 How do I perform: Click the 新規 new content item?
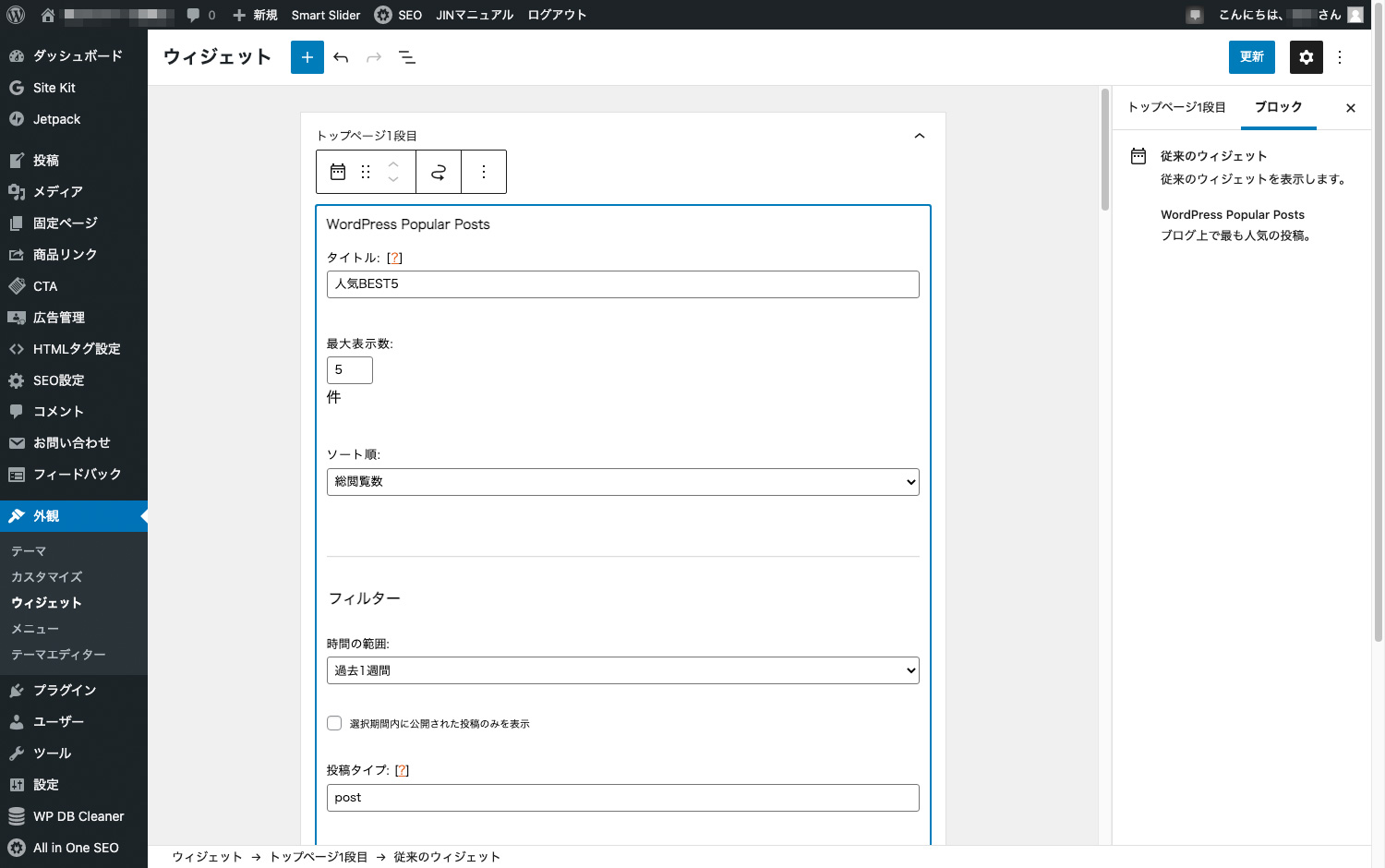255,15
